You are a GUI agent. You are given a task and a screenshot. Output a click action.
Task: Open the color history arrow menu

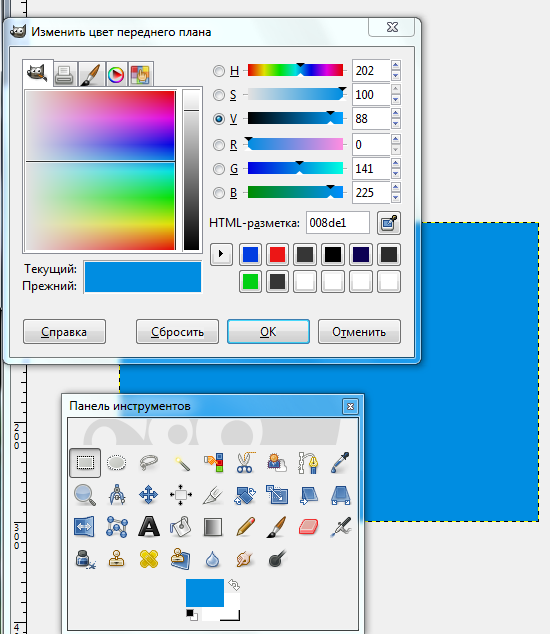(x=221, y=254)
